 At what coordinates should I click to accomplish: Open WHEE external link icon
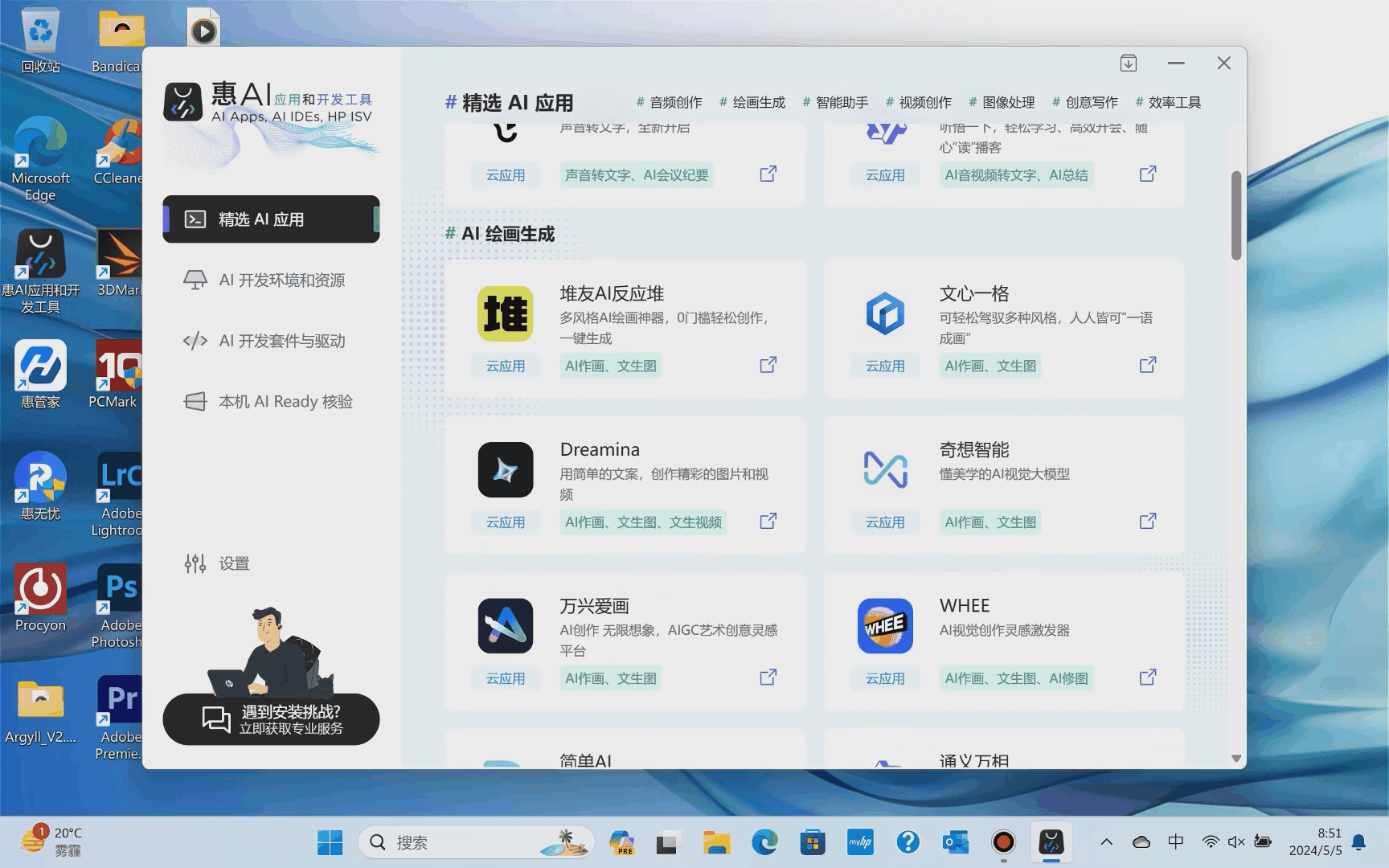(1148, 677)
